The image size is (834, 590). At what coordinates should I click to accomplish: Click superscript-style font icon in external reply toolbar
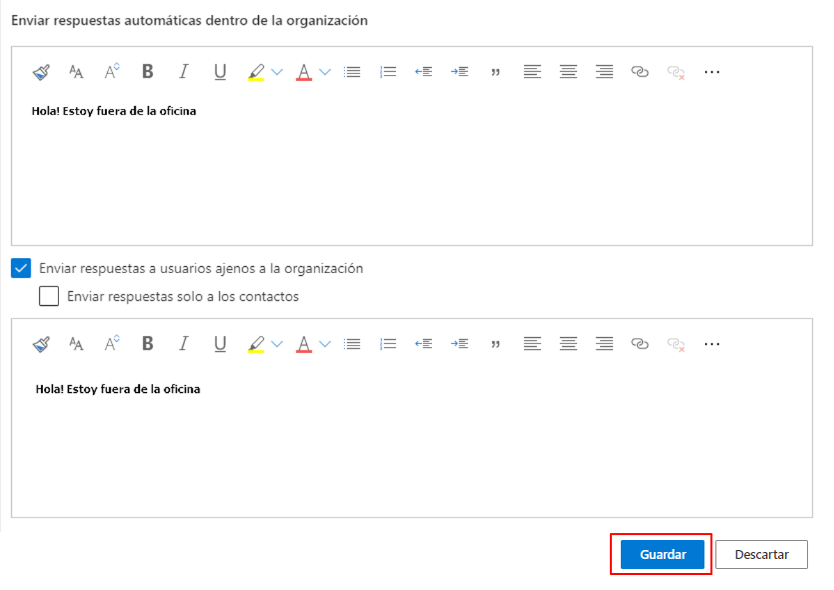pos(112,344)
